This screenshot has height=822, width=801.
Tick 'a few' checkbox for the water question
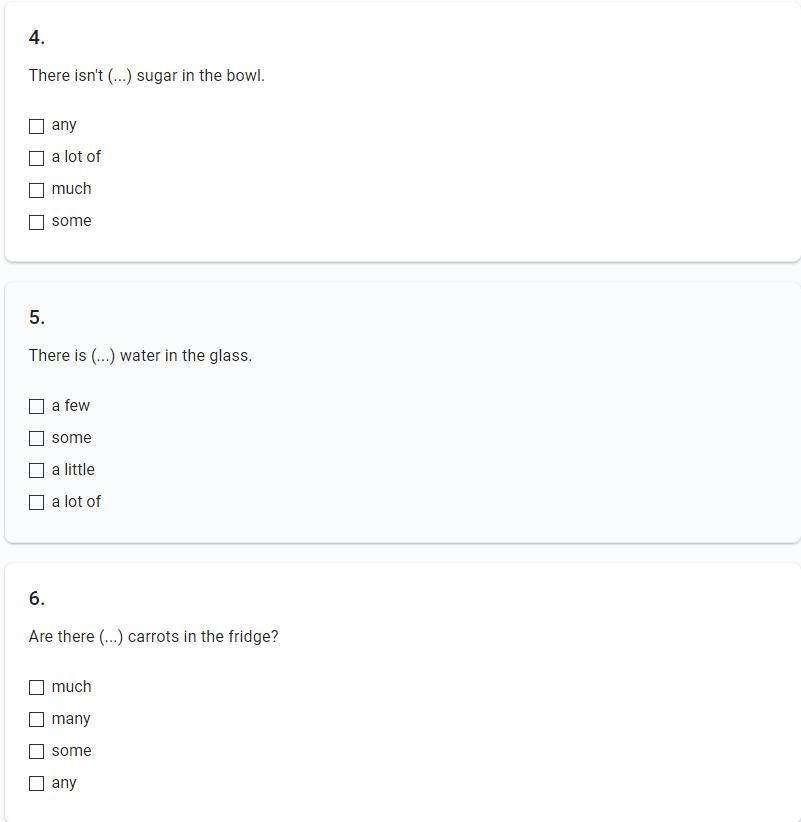pyautogui.click(x=37, y=407)
